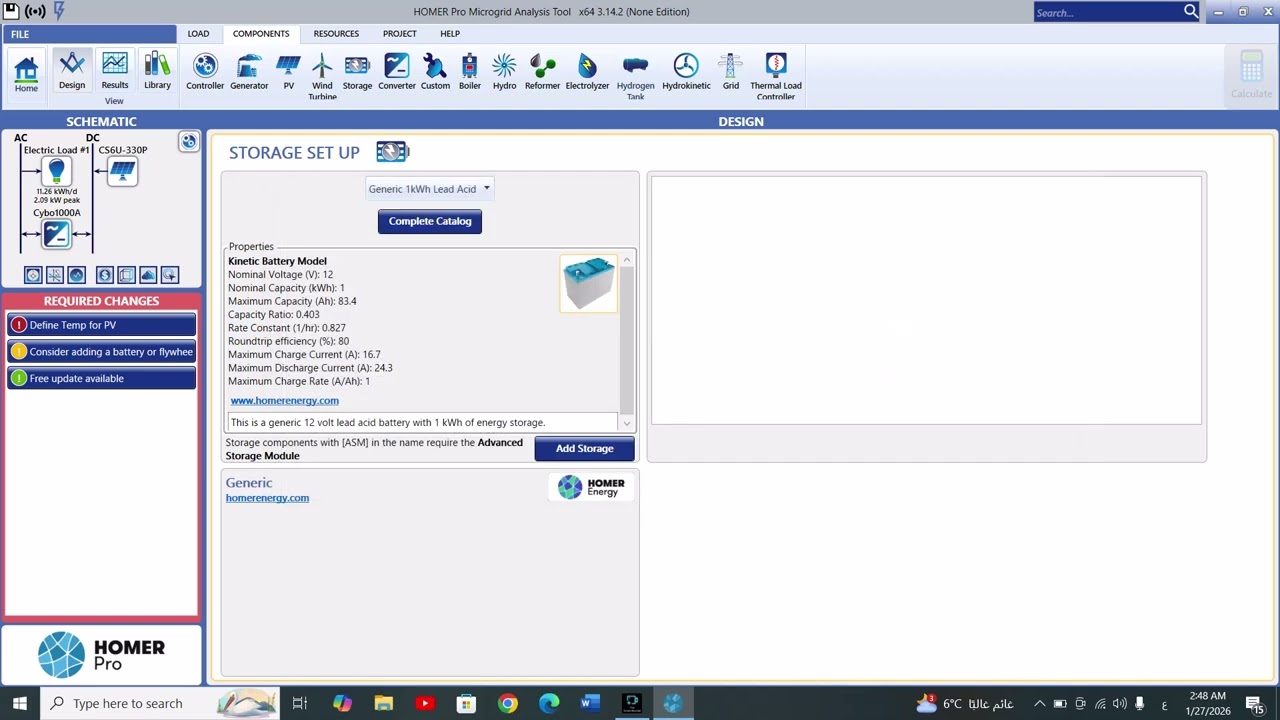Select the Boiler component

[470, 72]
